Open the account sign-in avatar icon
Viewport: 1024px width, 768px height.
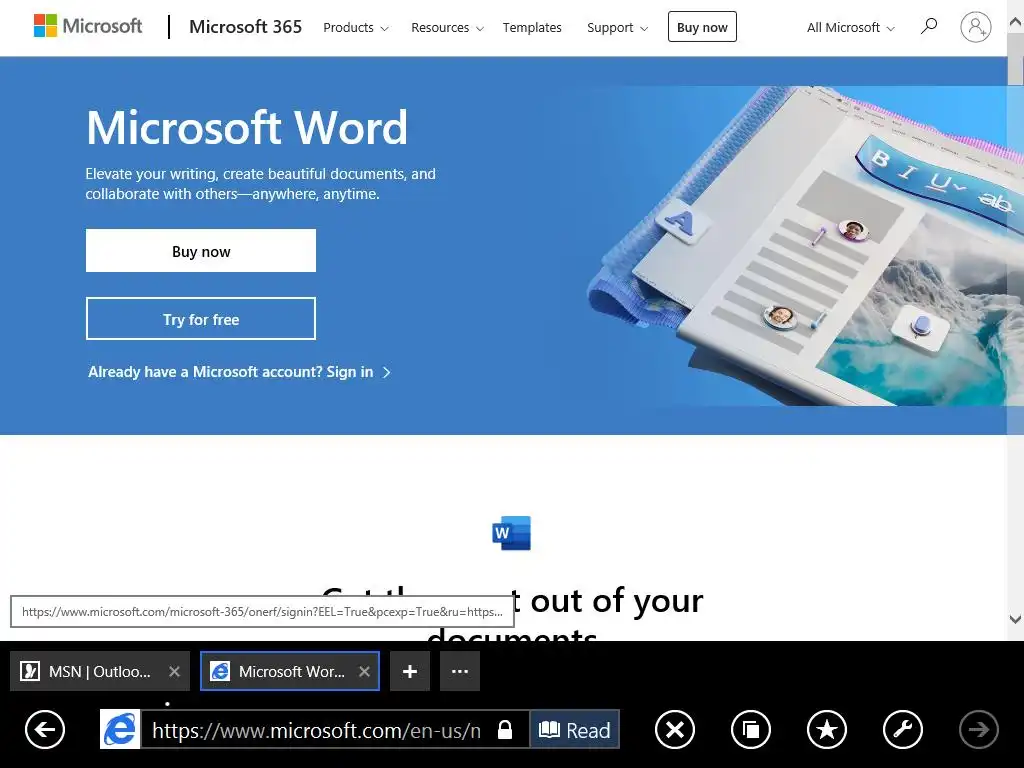coord(976,27)
